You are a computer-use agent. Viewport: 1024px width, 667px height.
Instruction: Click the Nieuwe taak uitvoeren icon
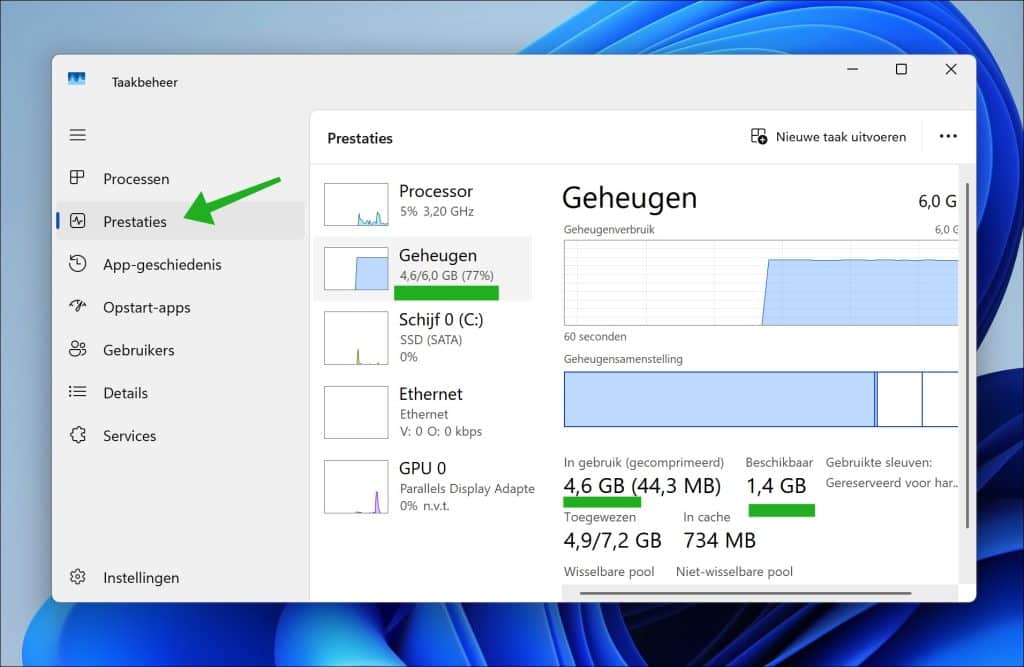click(759, 136)
